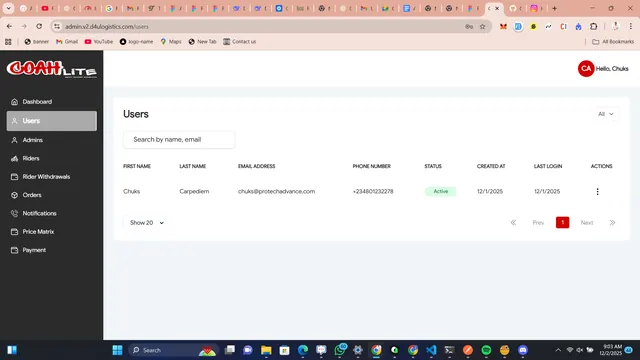
Task: Jump to last page with double-right arrow
Action: [612, 222]
